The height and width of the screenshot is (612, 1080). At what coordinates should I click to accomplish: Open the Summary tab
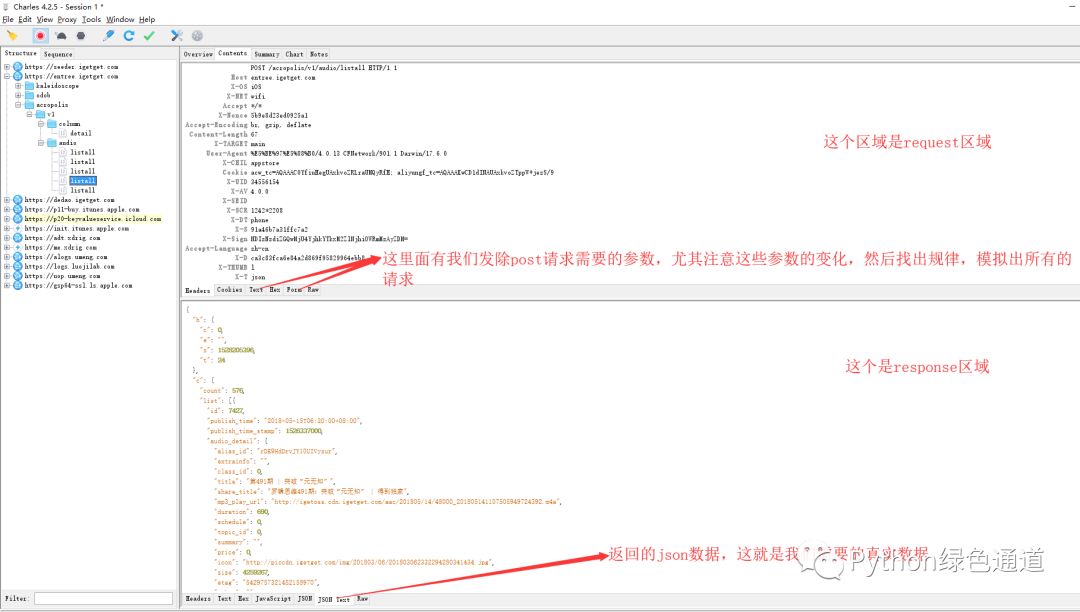click(267, 54)
